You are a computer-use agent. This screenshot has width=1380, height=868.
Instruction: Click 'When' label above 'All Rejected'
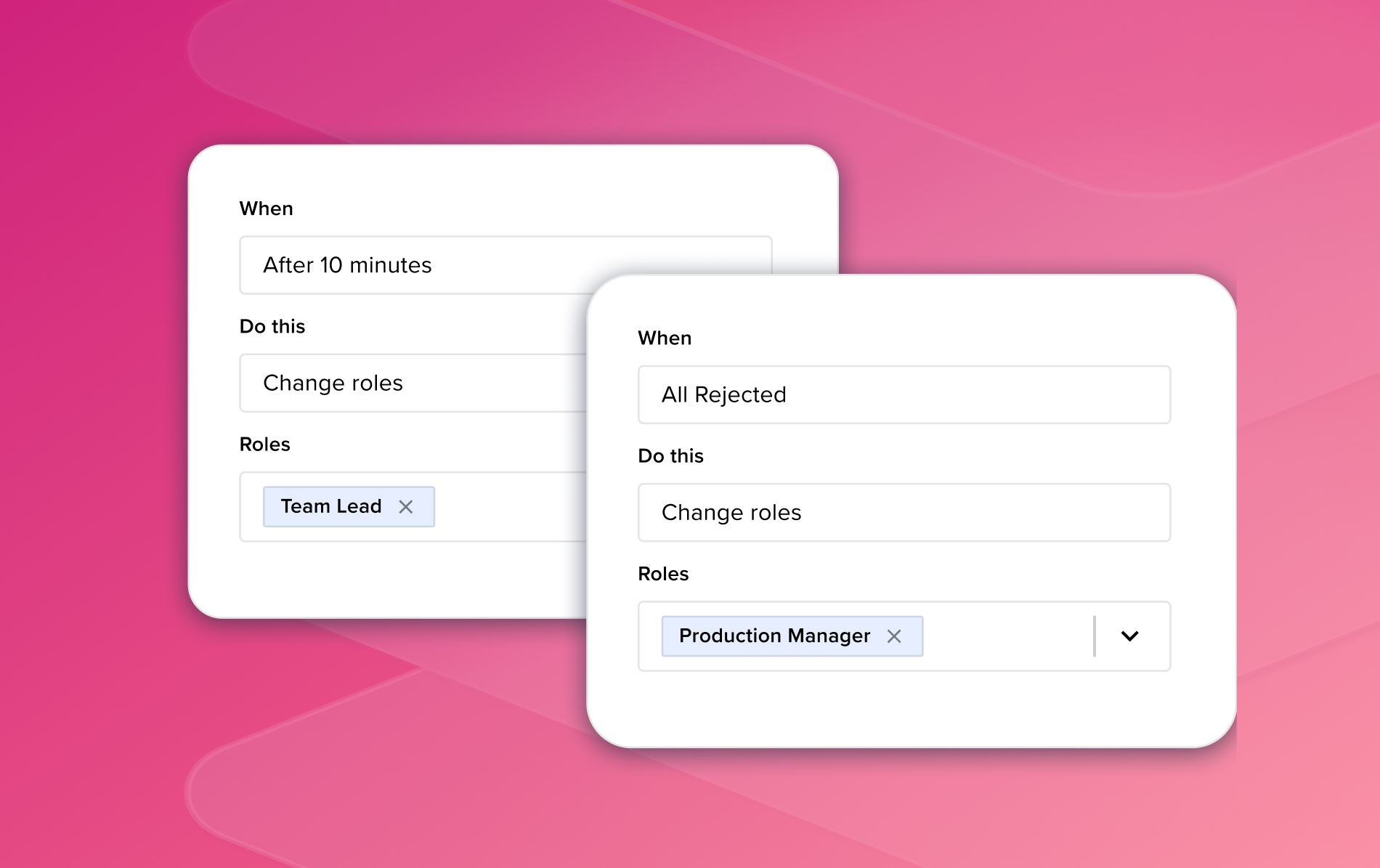[x=665, y=338]
